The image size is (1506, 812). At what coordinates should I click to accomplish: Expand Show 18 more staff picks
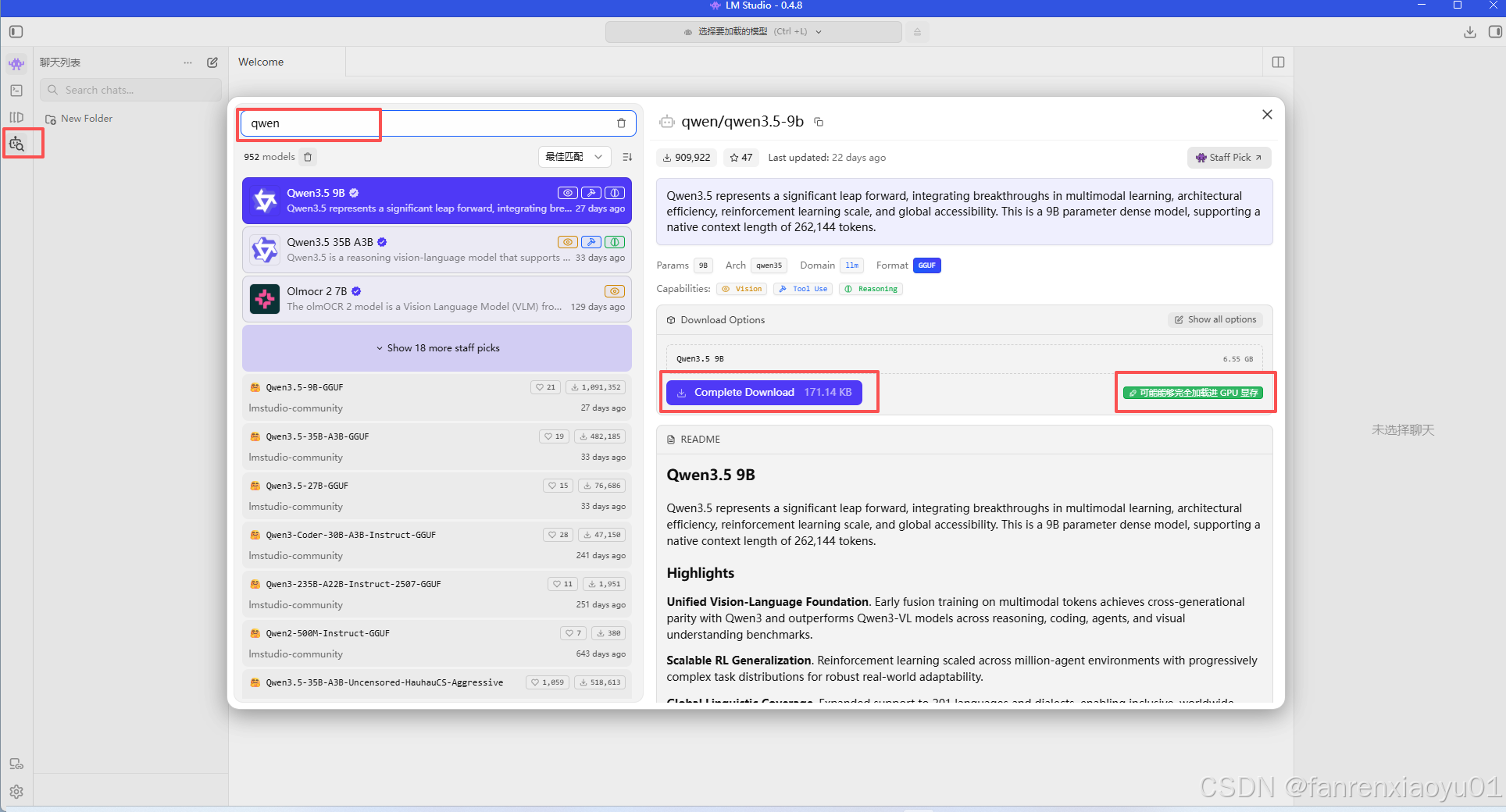coord(437,348)
